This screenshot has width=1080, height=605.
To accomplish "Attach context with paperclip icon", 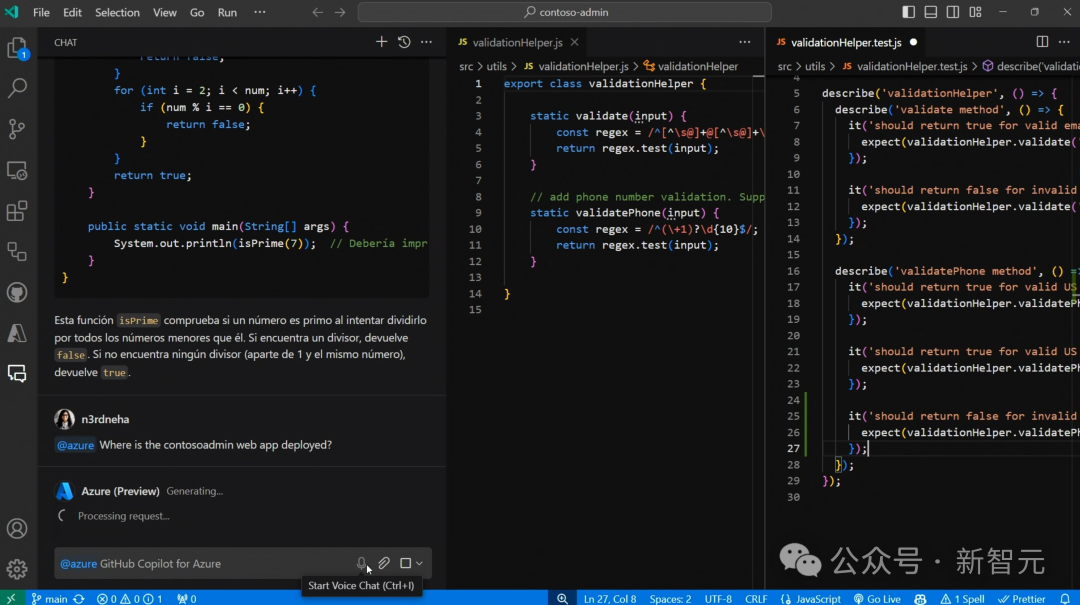I will [x=384, y=564].
